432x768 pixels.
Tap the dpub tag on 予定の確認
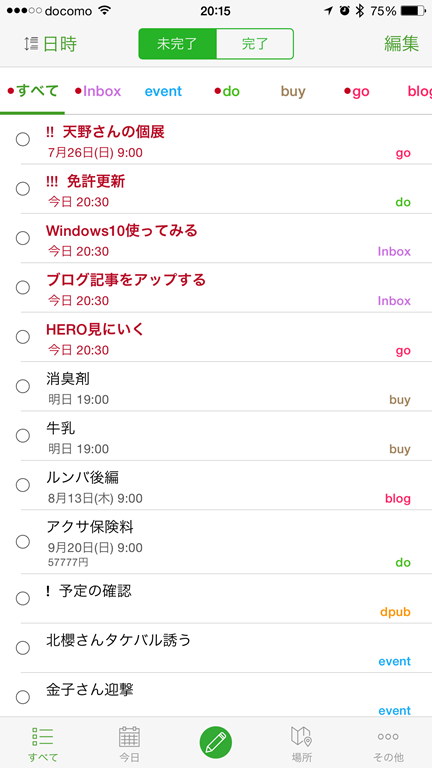click(395, 612)
